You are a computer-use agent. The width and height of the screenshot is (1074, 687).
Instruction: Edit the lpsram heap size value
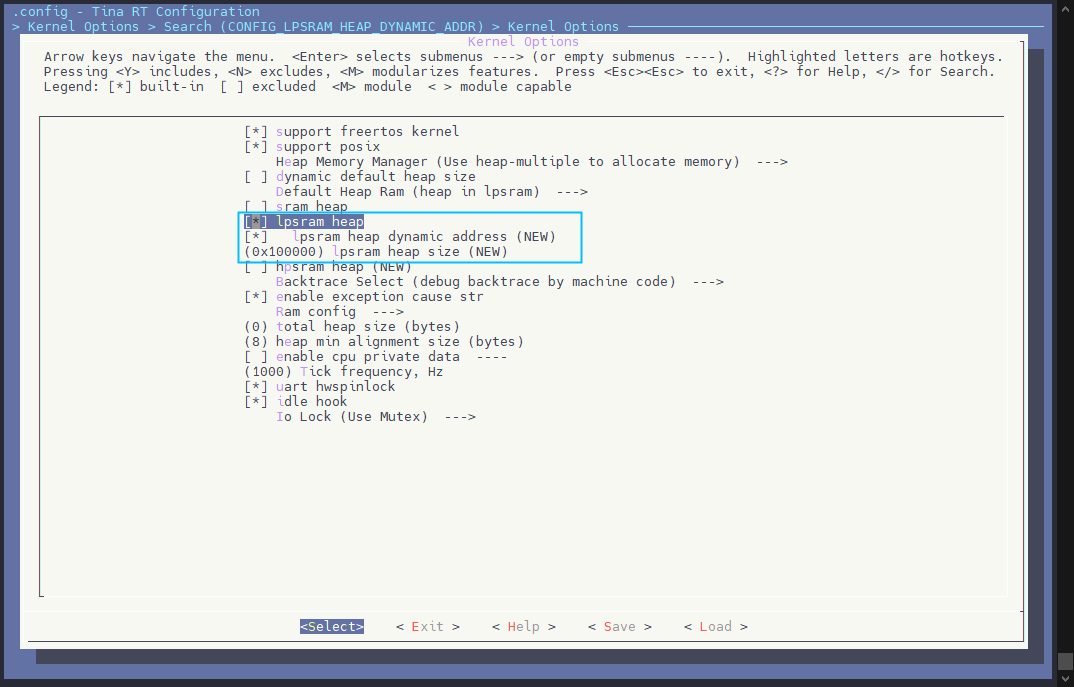376,252
